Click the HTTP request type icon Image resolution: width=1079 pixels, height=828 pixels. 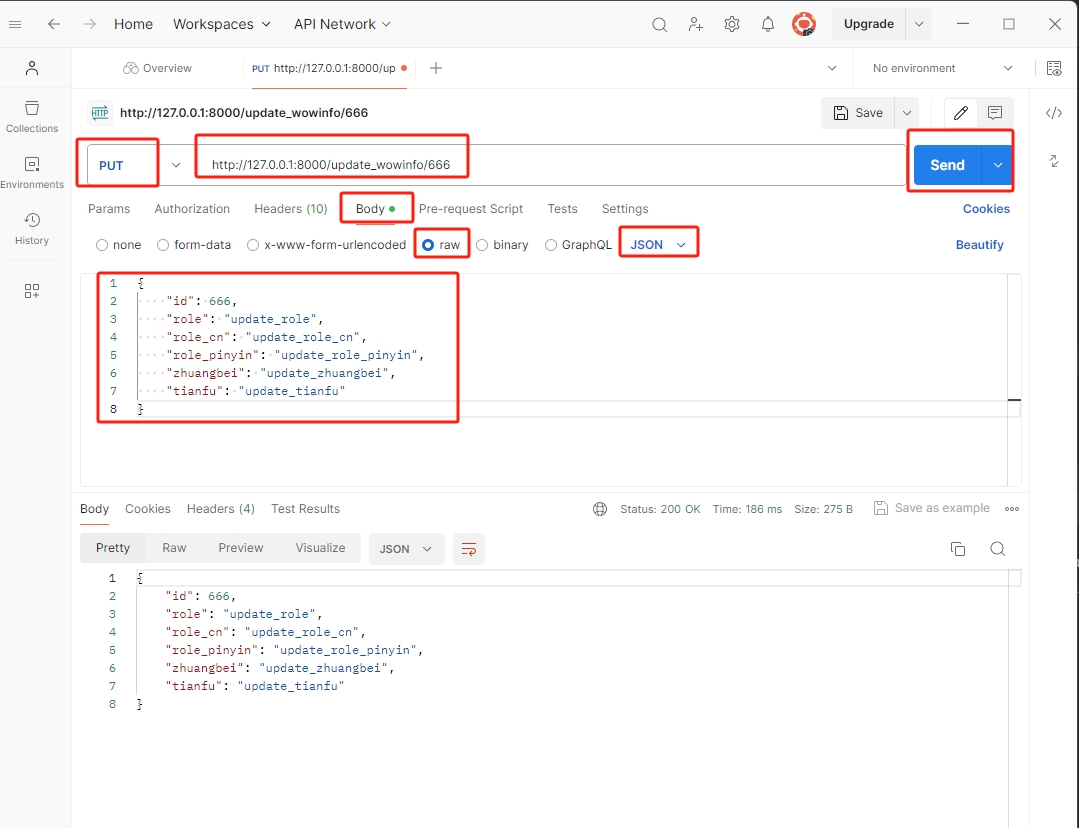(100, 113)
